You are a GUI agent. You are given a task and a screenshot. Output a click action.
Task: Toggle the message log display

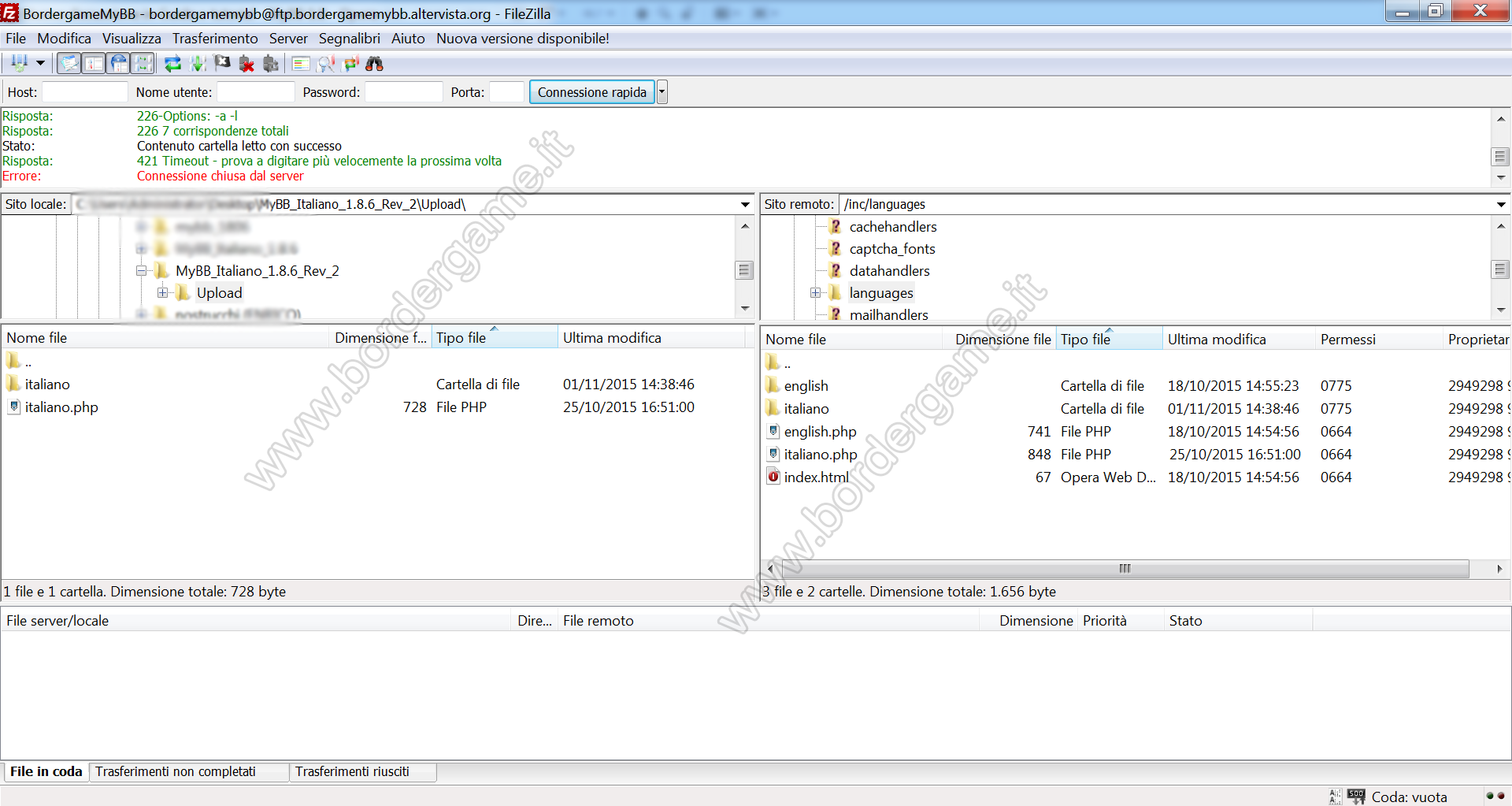(69, 64)
